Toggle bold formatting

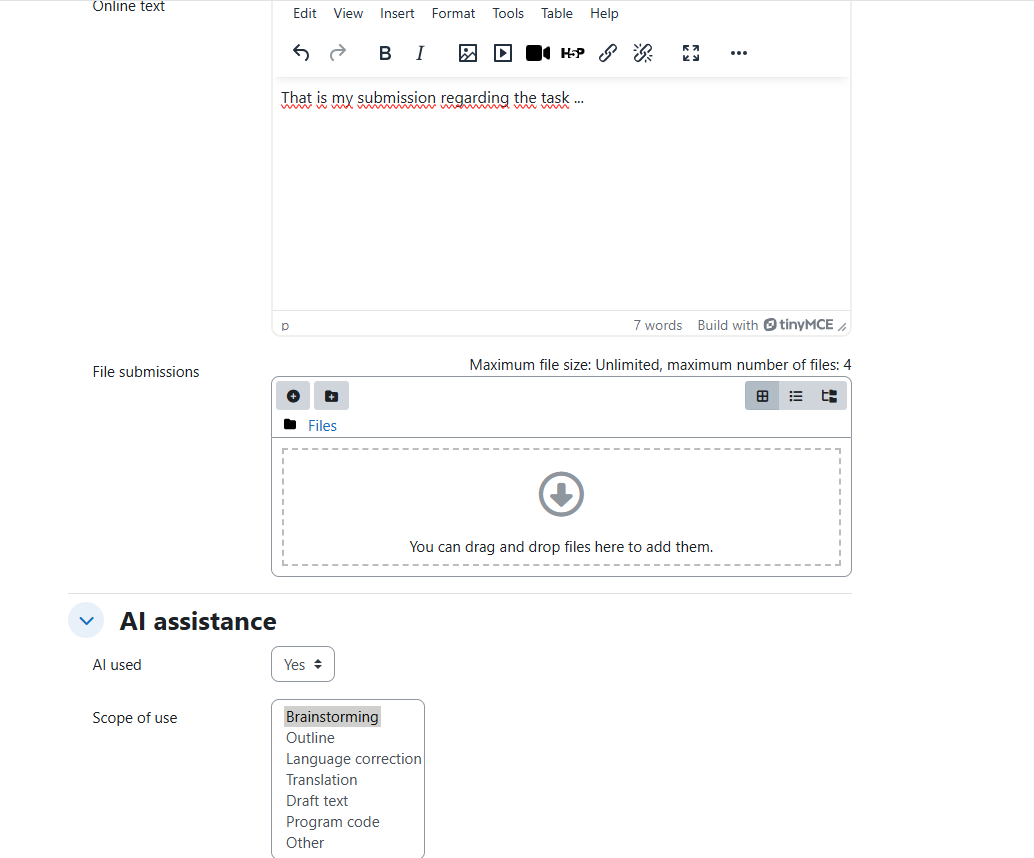click(x=385, y=53)
